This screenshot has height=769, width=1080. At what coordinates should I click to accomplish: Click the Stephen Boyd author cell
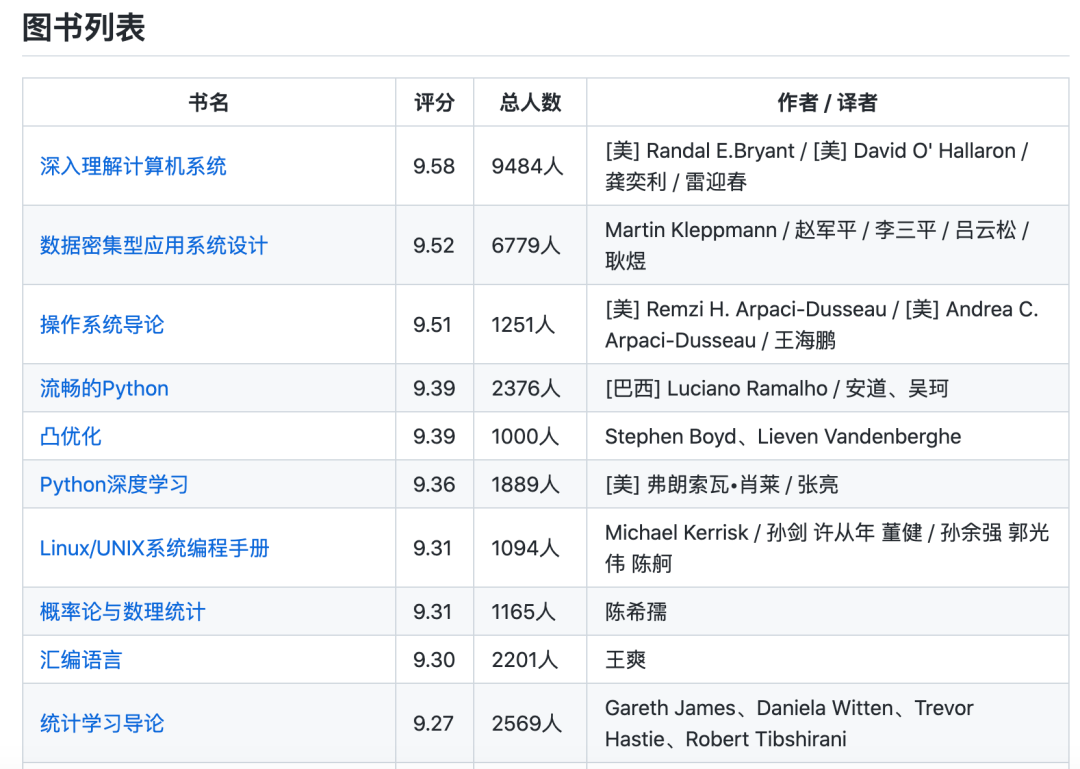827,436
